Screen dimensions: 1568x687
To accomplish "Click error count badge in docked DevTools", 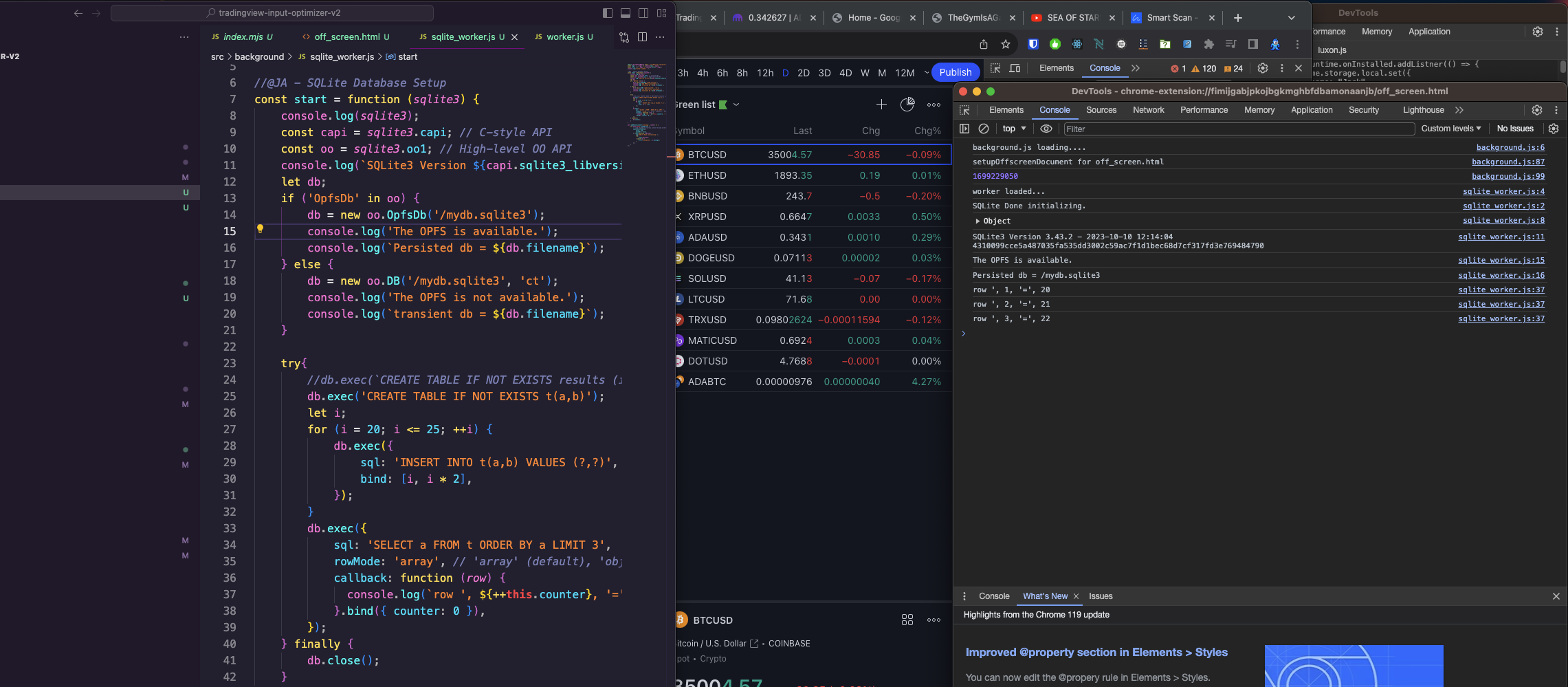I will click(1178, 68).
